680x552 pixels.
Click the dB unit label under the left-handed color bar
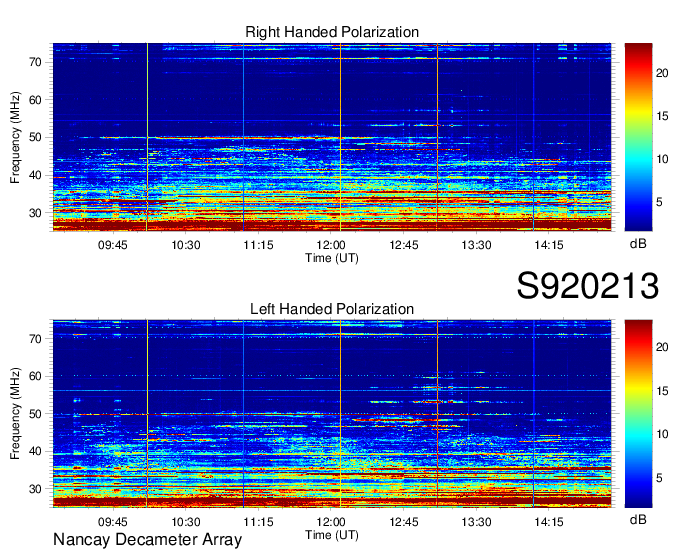(638, 519)
